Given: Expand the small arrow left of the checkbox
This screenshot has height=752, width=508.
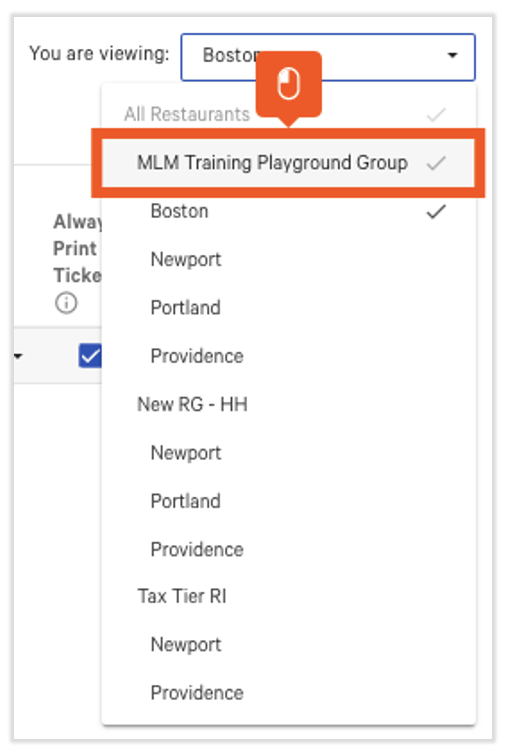Looking at the screenshot, I should 18,356.
